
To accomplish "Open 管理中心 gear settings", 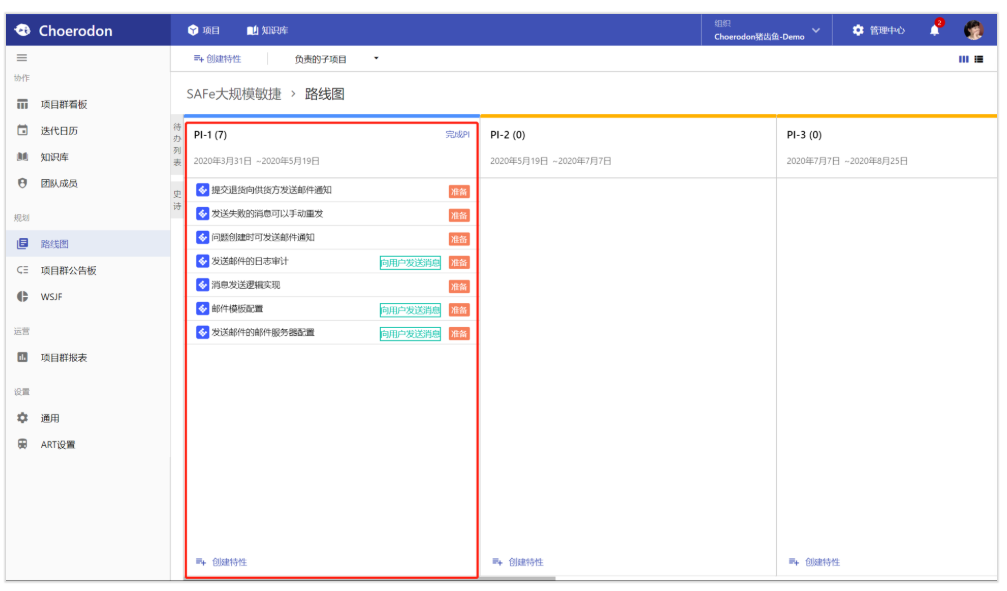I will click(878, 30).
